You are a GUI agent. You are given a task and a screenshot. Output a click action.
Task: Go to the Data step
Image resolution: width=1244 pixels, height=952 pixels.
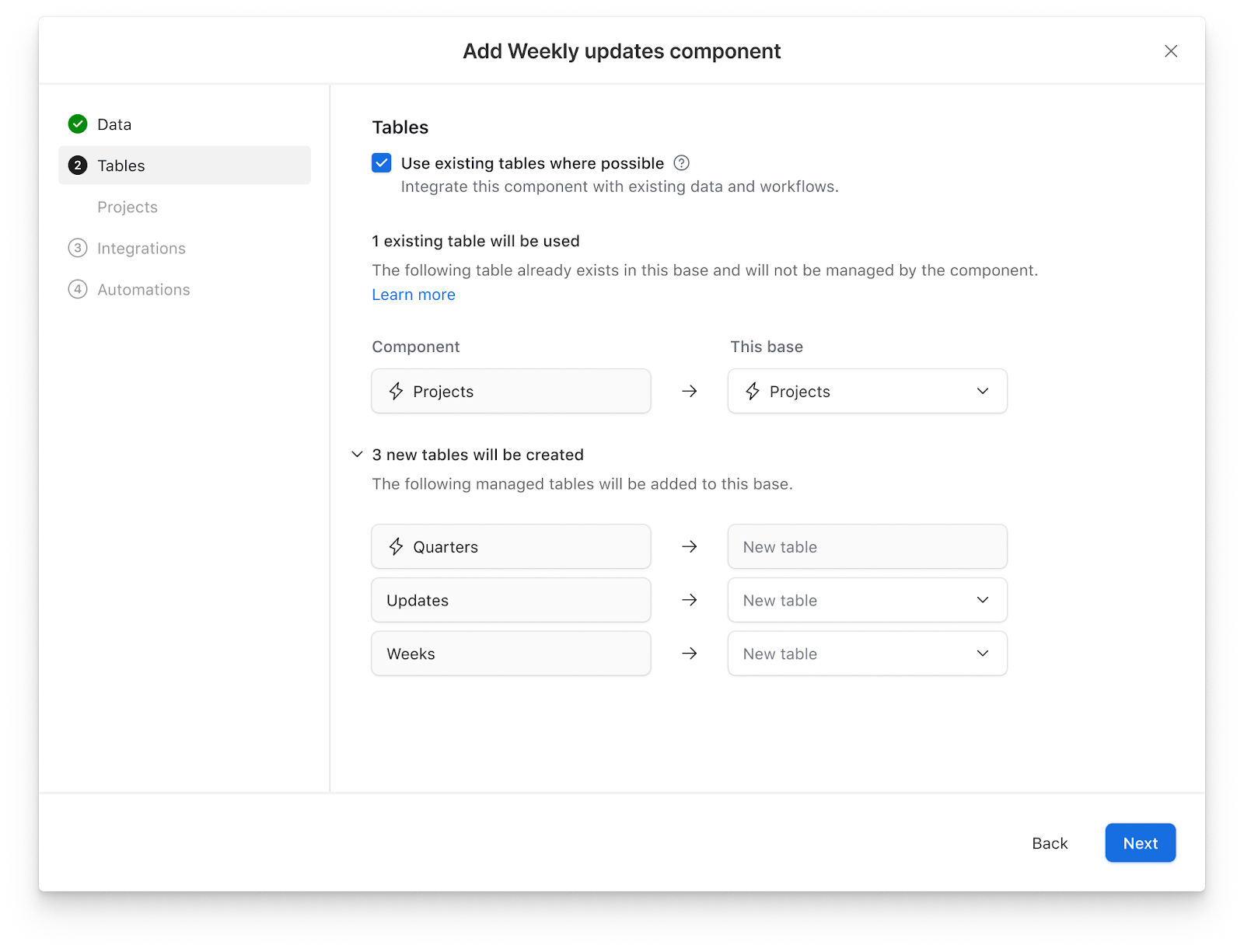tap(114, 124)
